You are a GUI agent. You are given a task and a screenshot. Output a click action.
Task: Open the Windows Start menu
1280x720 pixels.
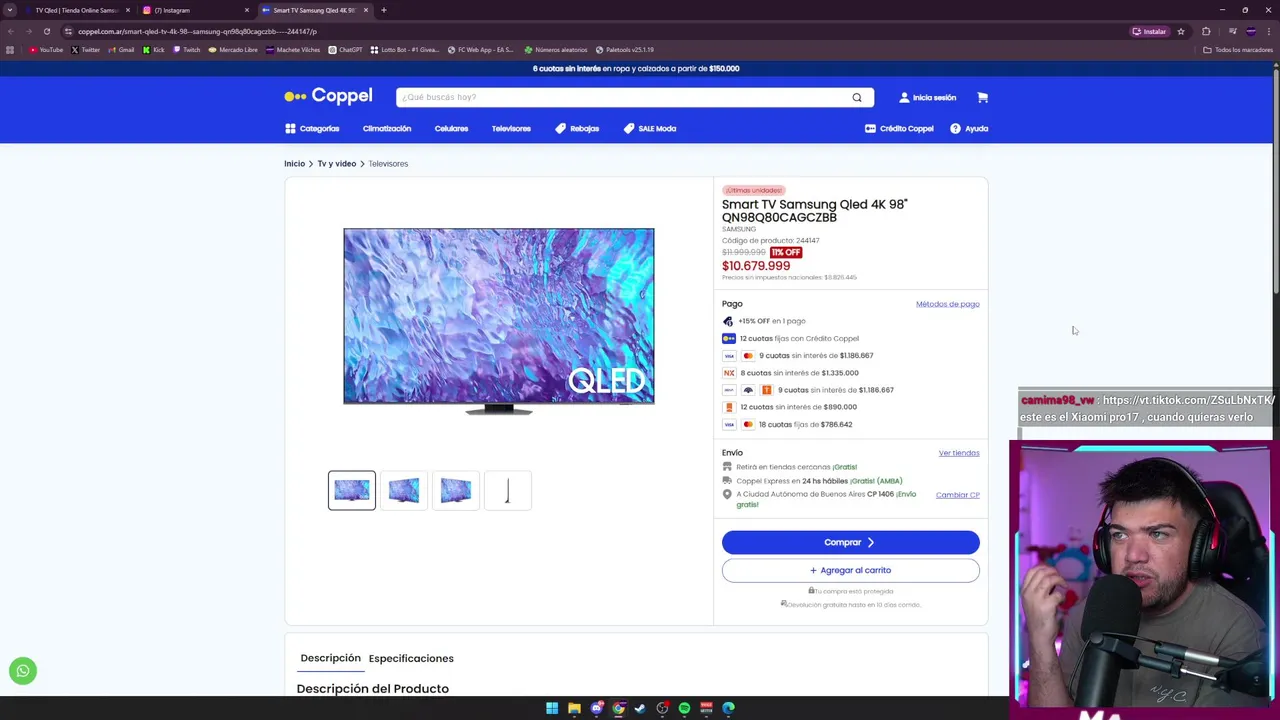[x=552, y=708]
